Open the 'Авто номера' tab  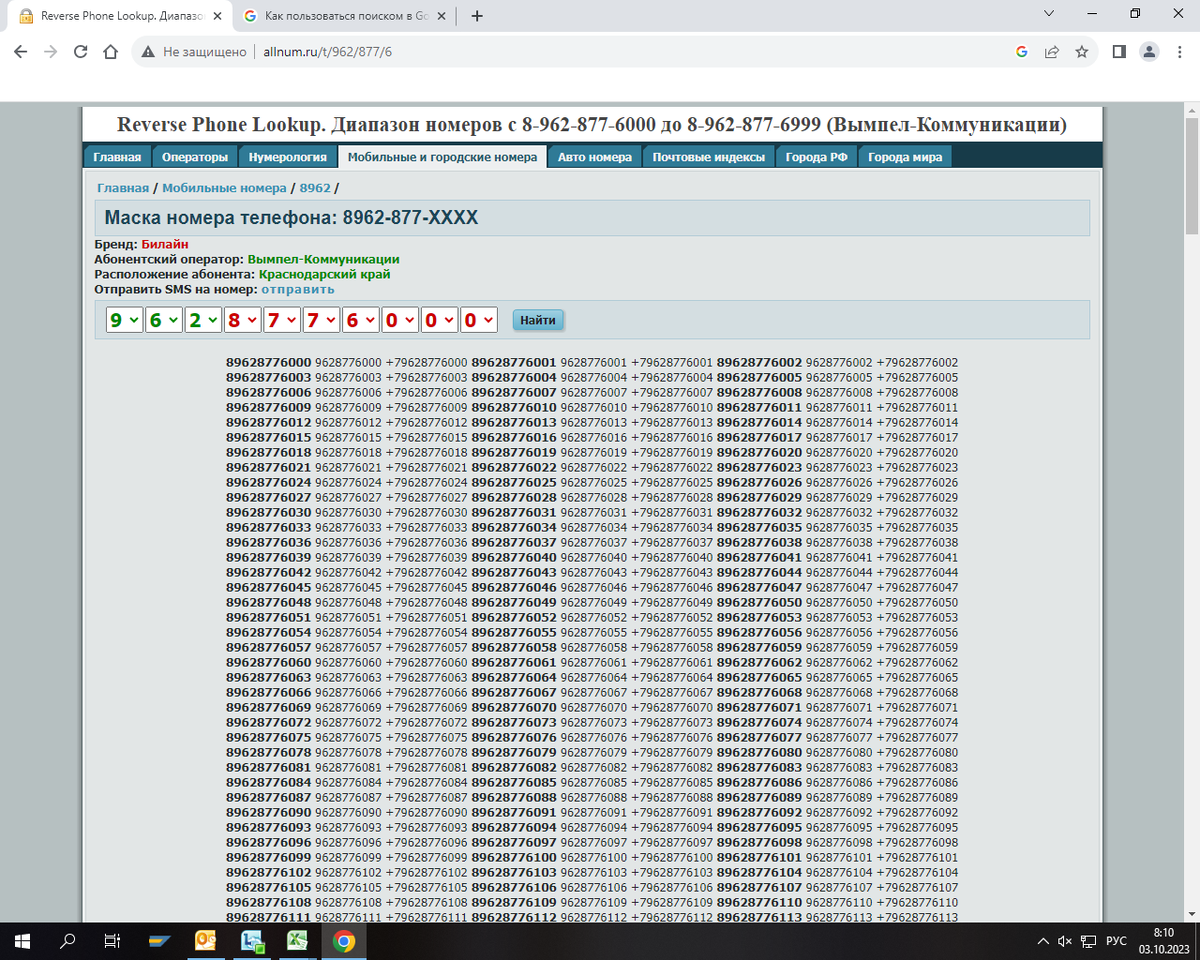click(x=595, y=157)
